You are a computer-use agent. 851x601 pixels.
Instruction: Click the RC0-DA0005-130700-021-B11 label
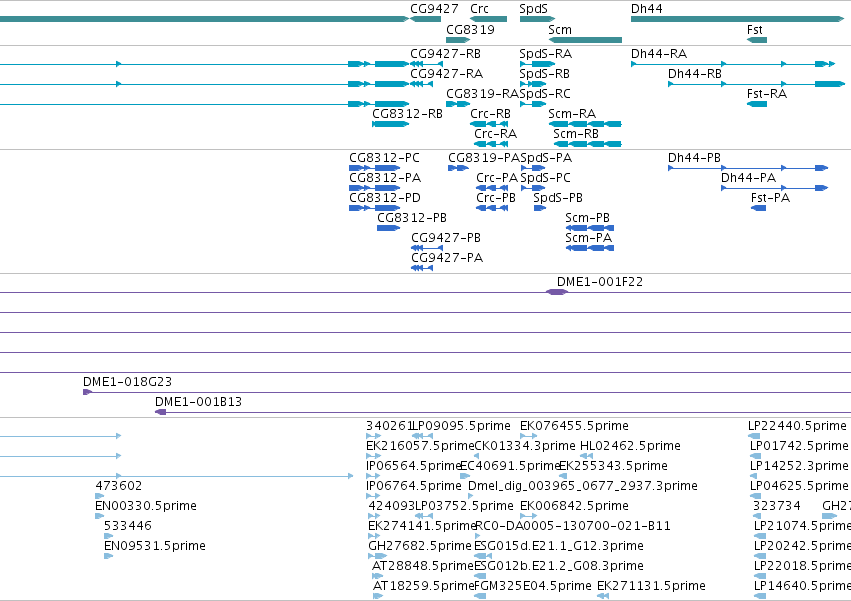(x=573, y=526)
